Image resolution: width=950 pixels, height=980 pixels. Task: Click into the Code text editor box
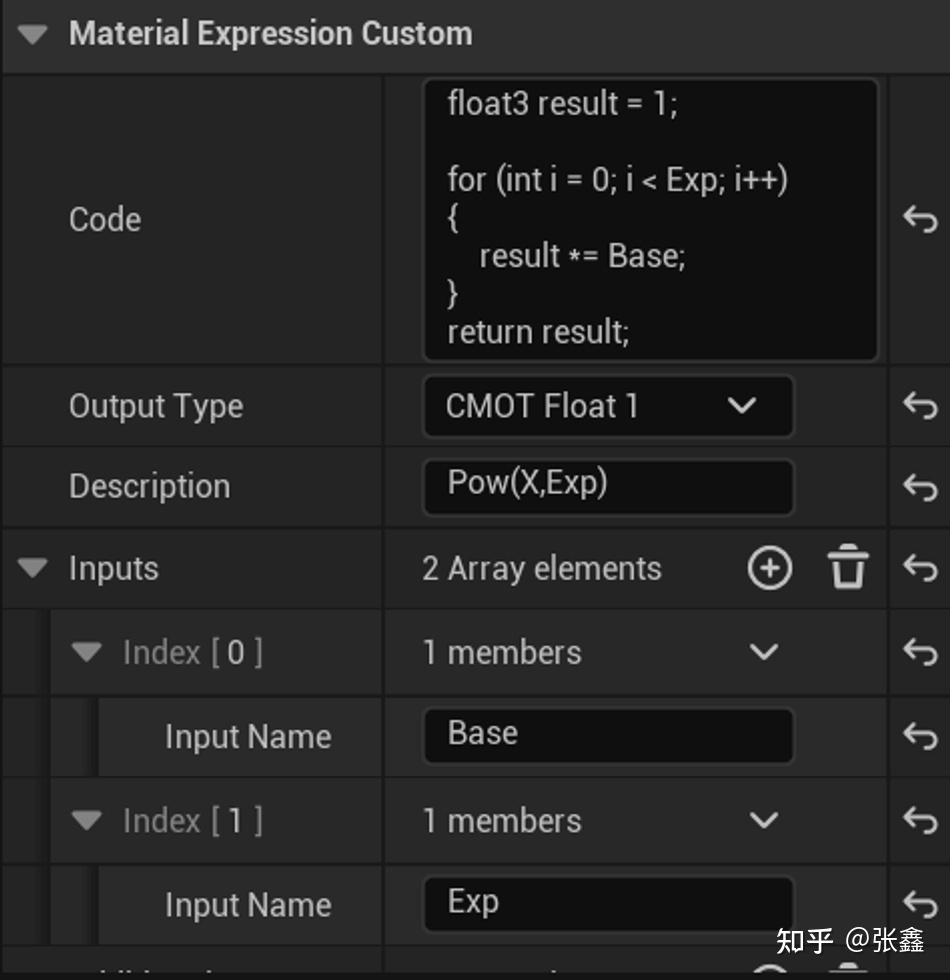650,219
